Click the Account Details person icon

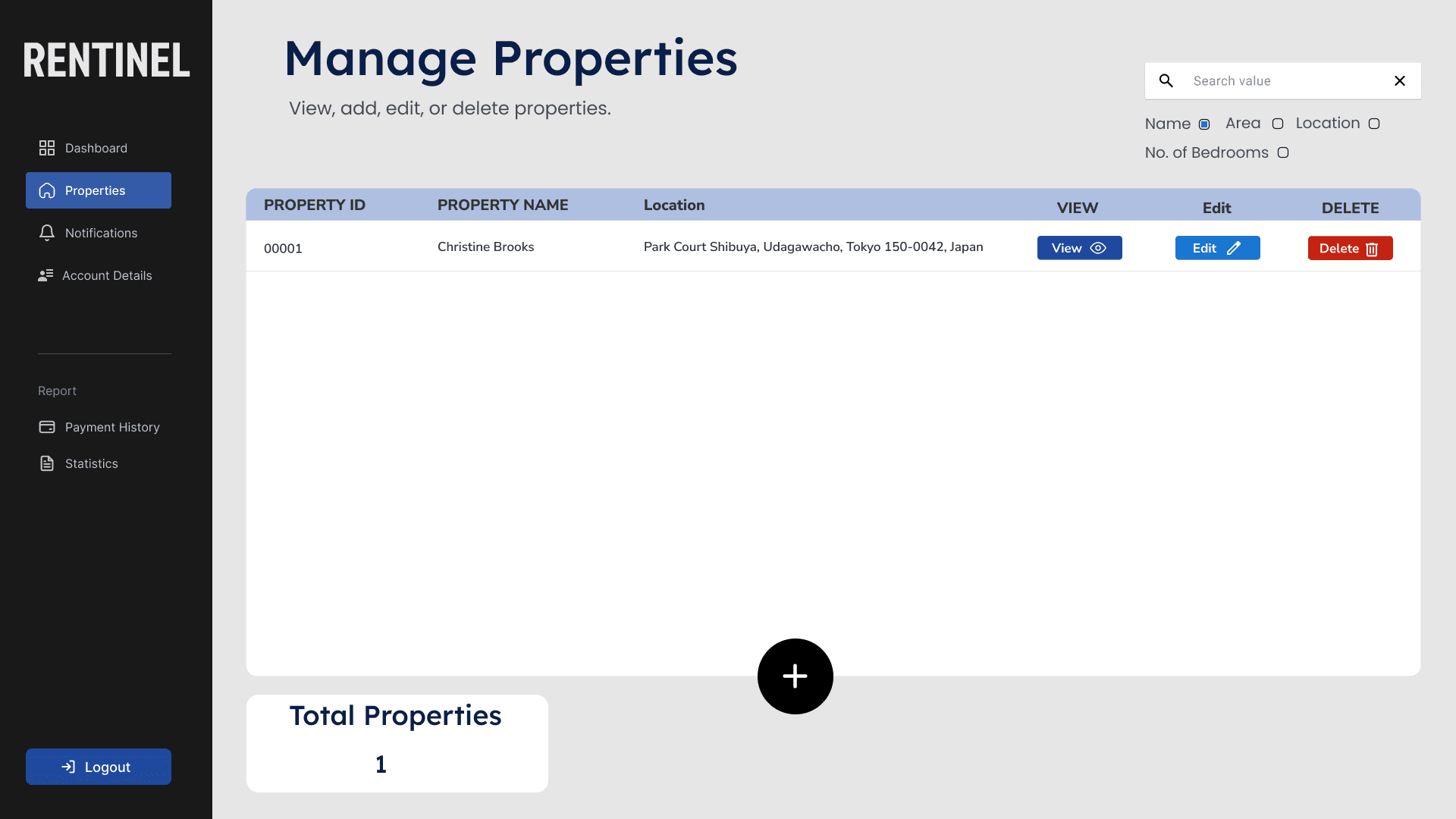click(x=45, y=275)
